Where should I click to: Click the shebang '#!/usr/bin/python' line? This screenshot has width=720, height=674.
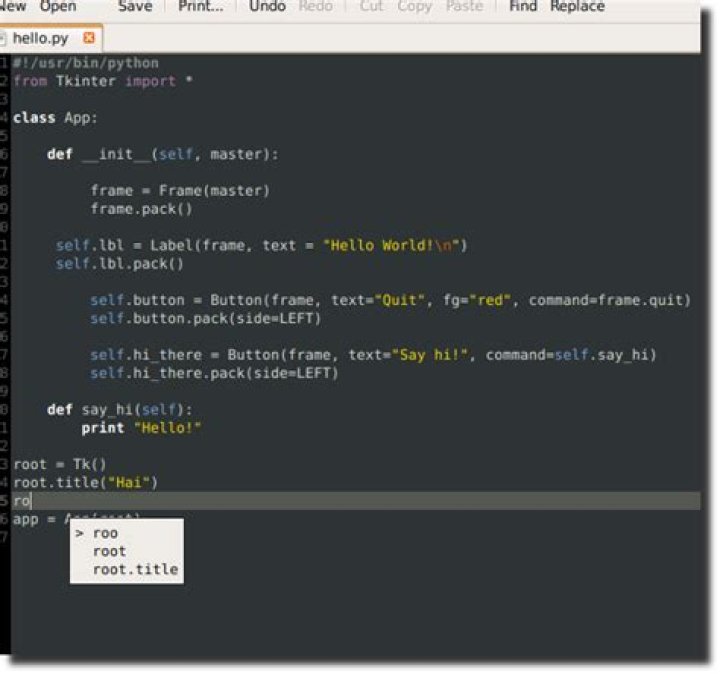pyautogui.click(x=86, y=63)
